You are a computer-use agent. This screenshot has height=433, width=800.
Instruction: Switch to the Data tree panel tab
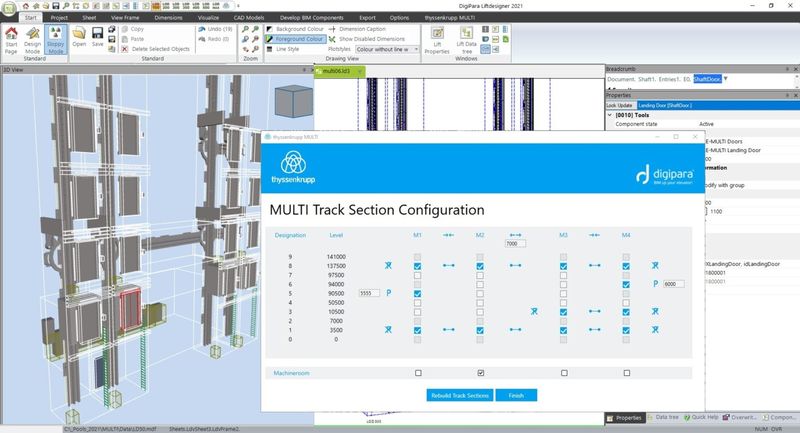(666, 418)
